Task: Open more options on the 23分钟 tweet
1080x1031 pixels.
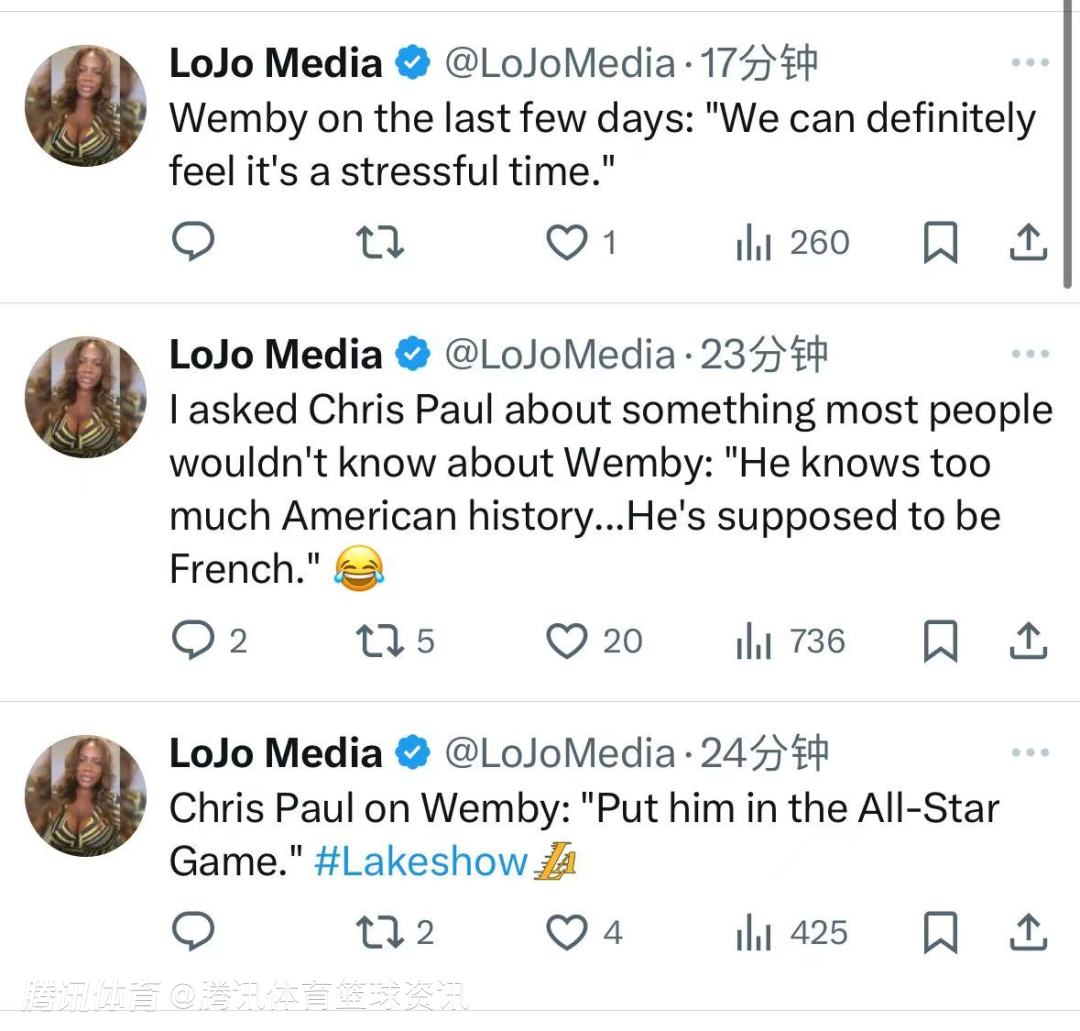Action: click(x=1029, y=354)
